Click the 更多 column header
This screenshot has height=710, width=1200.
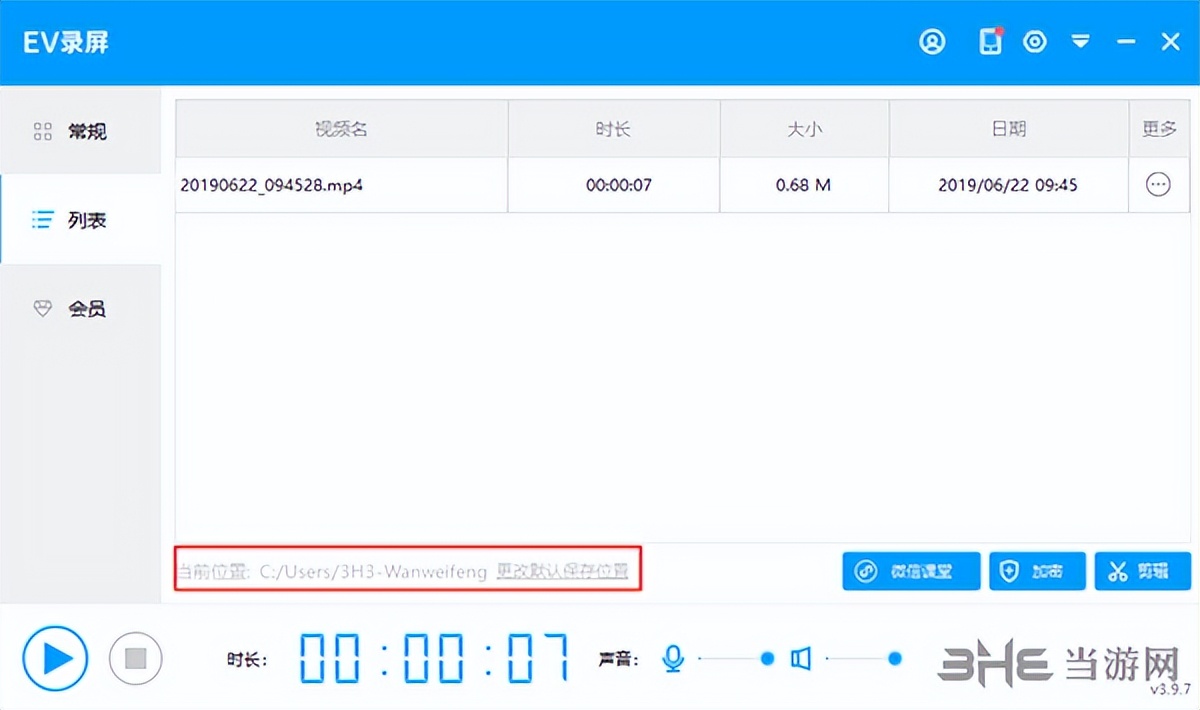click(1159, 128)
